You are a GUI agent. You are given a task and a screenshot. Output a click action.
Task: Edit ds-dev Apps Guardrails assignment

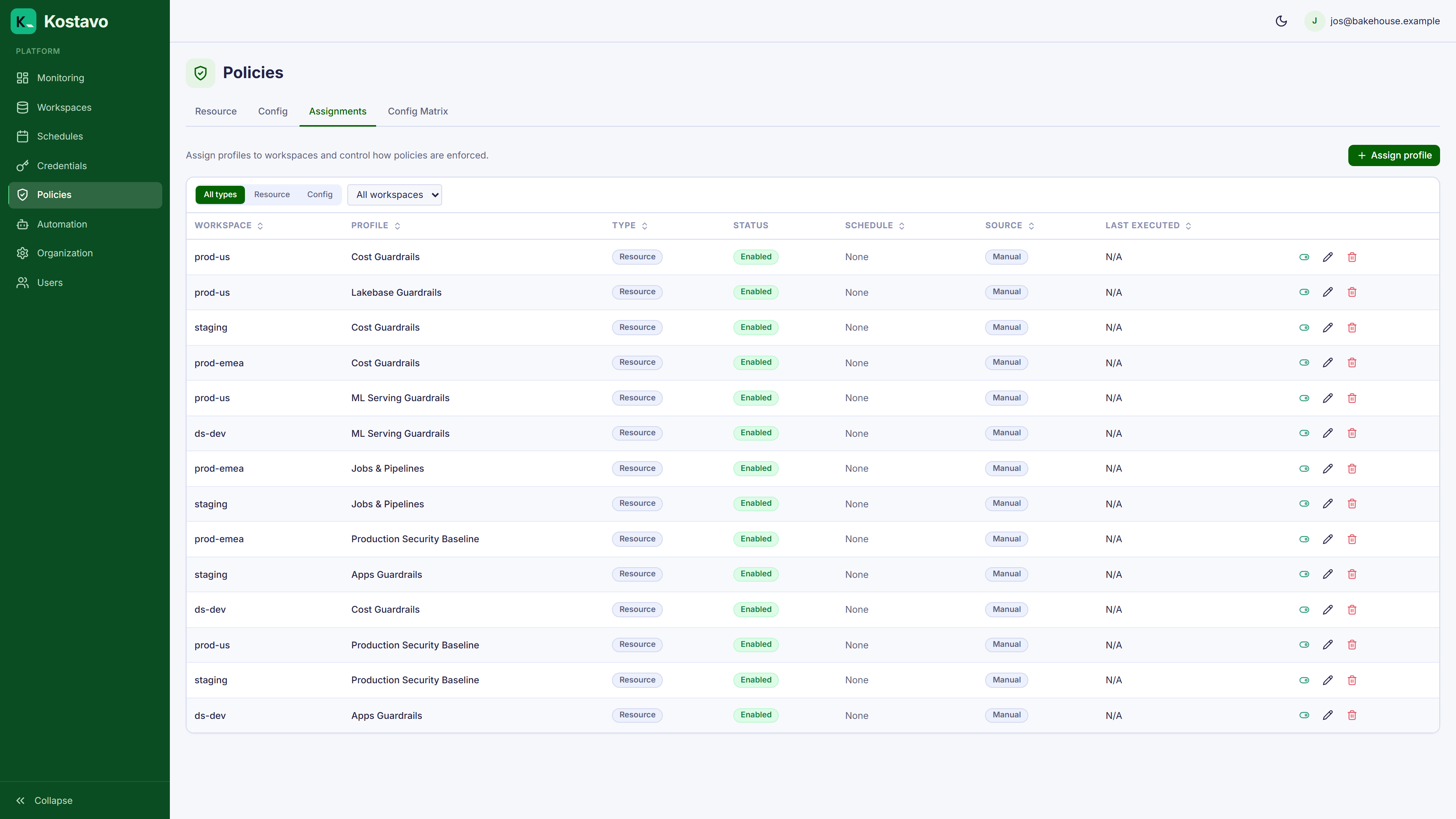pos(1328,715)
